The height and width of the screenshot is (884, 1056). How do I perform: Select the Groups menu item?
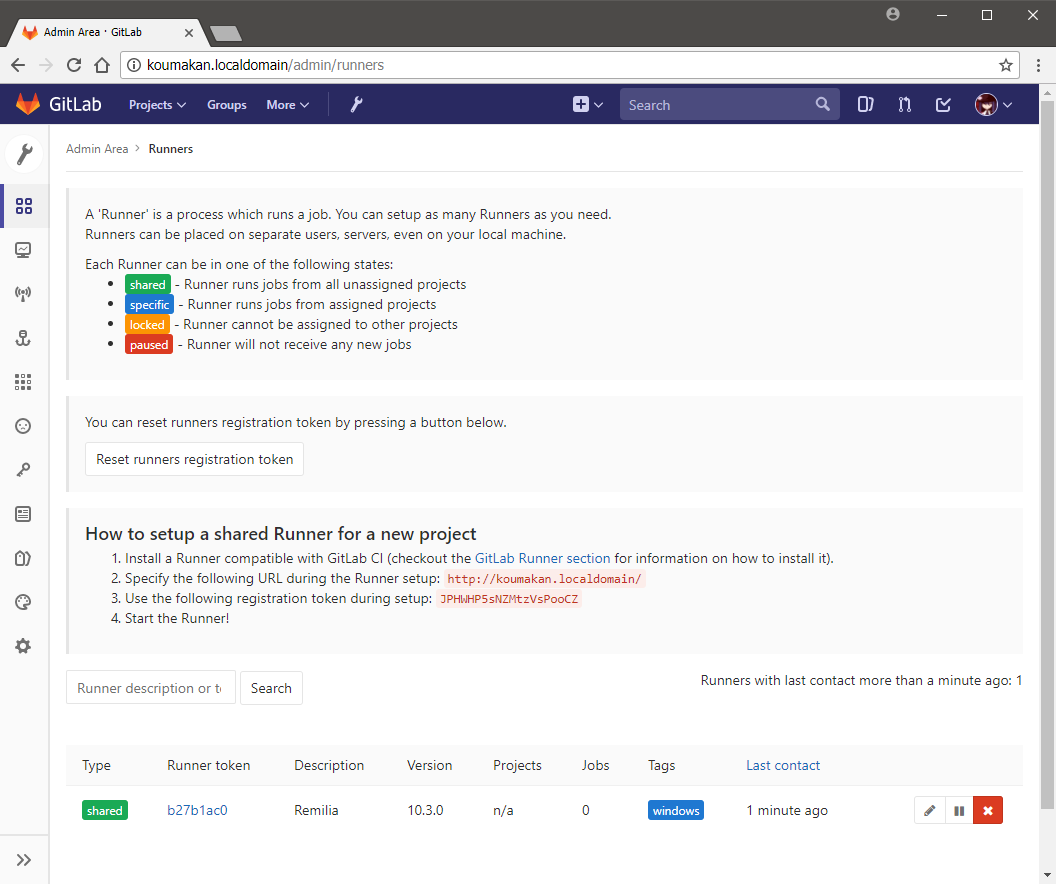click(226, 104)
